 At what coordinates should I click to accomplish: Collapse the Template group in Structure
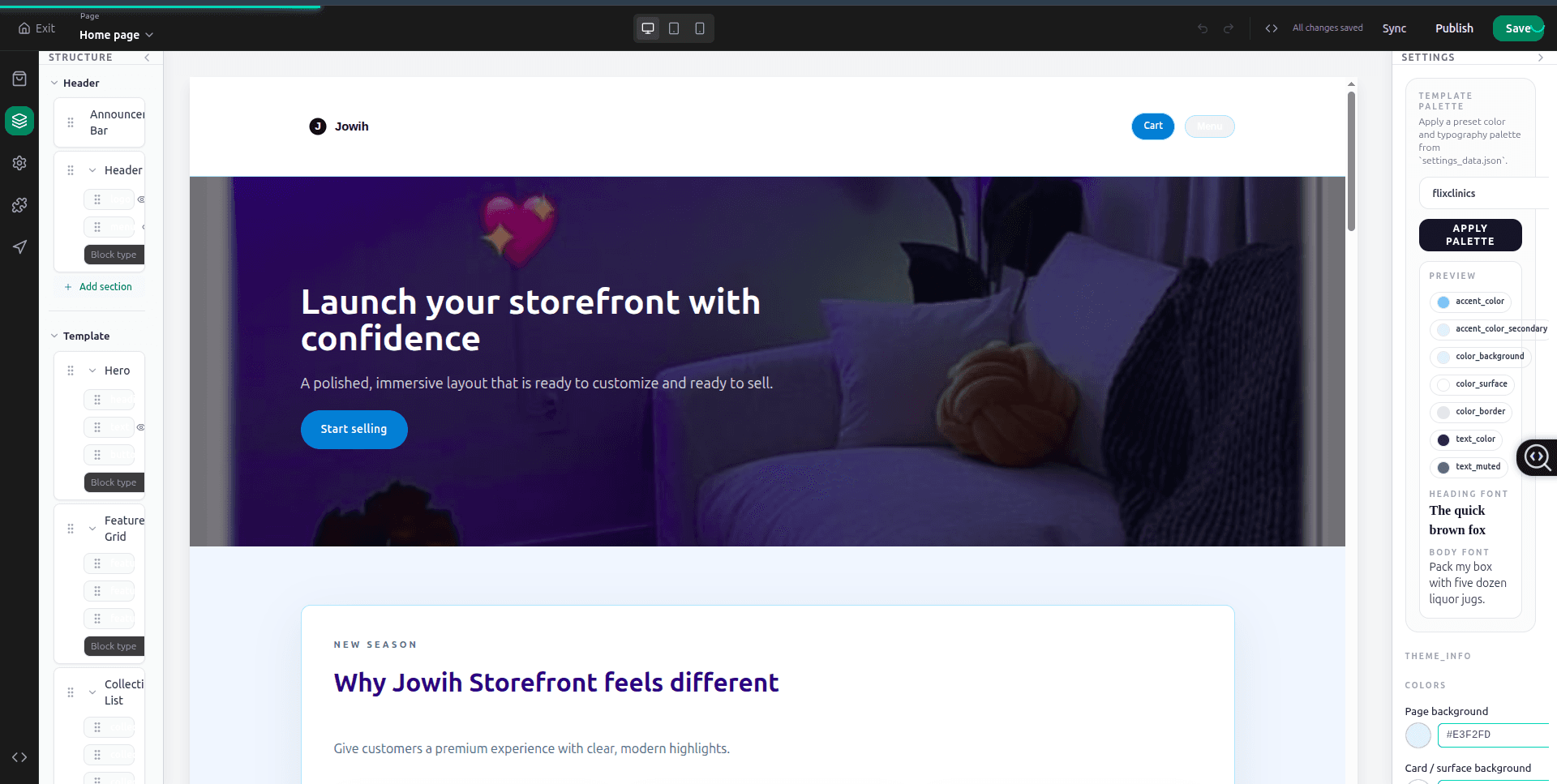(x=54, y=336)
